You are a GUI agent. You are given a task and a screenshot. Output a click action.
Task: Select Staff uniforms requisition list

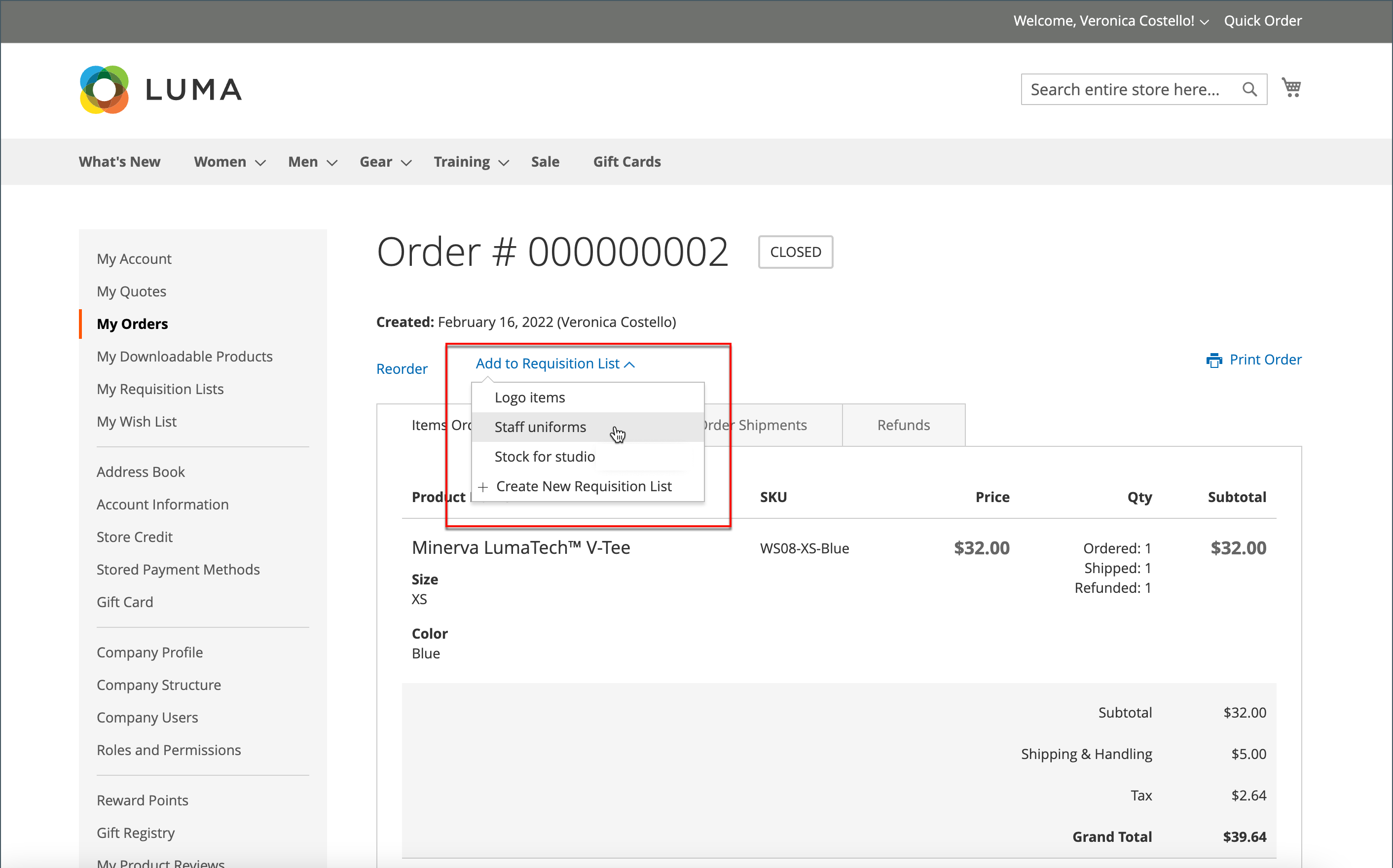coord(540,427)
